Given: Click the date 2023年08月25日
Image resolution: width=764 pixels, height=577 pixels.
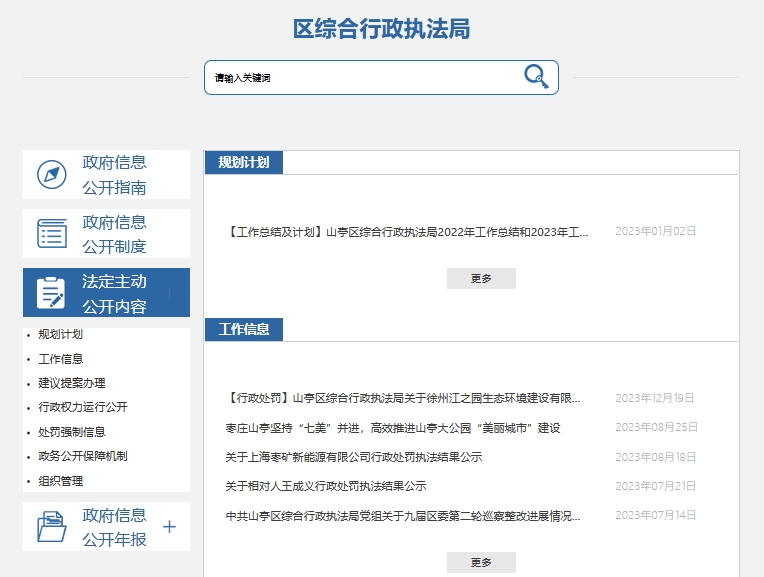Looking at the screenshot, I should click(656, 427).
